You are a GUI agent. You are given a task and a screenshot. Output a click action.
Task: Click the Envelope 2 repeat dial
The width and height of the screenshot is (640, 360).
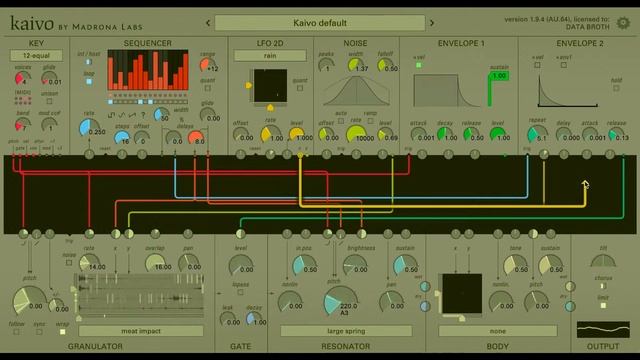coord(537,134)
